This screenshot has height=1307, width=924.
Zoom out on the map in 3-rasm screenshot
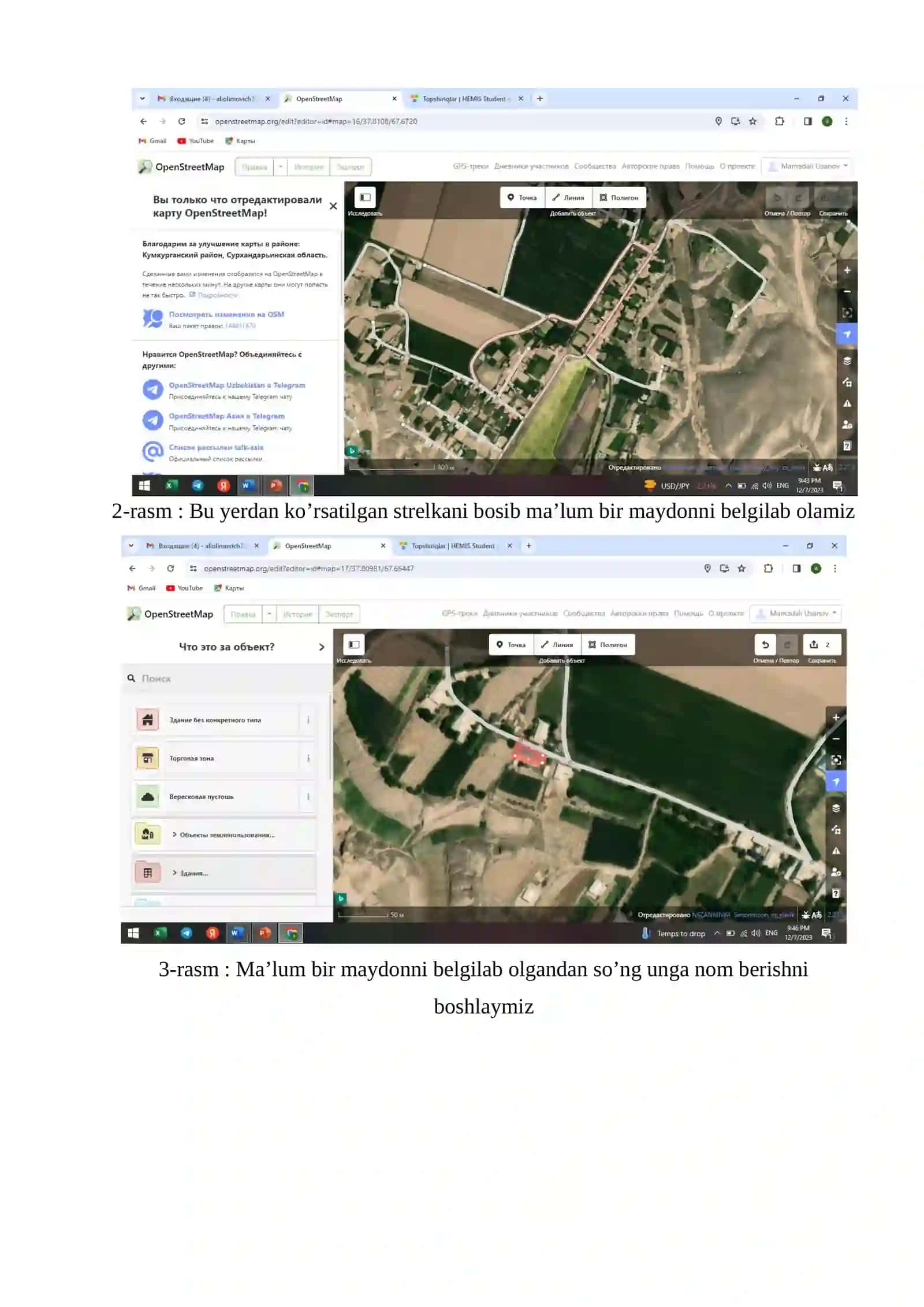tap(836, 739)
